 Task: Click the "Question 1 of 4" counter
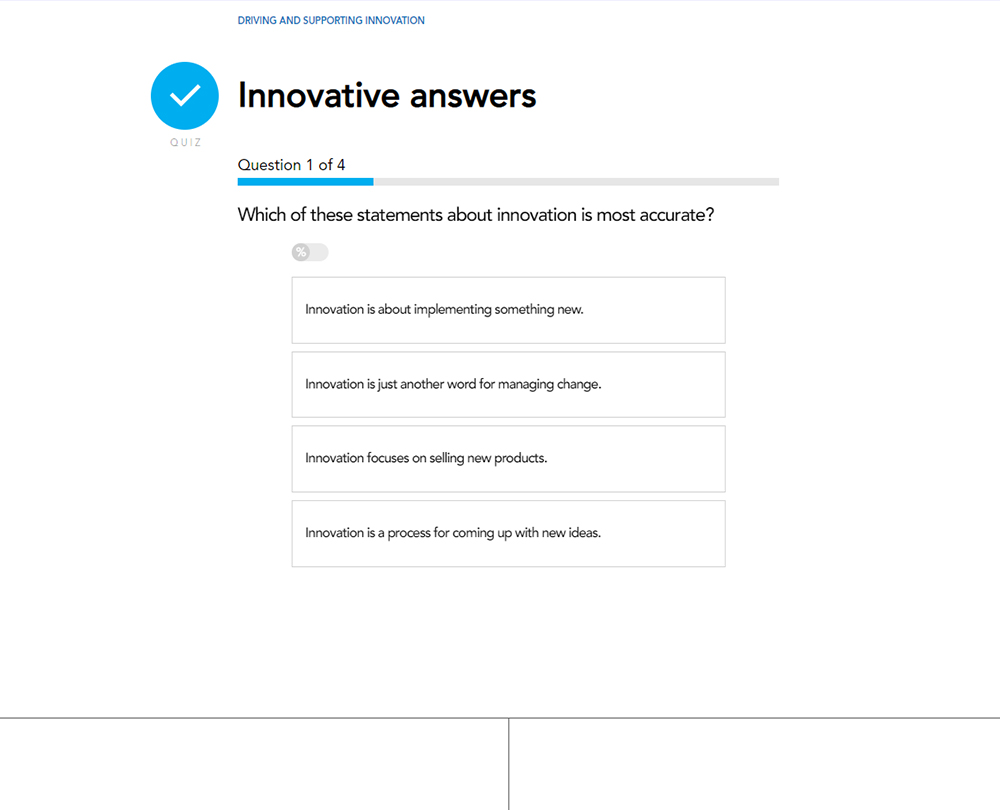(x=291, y=165)
